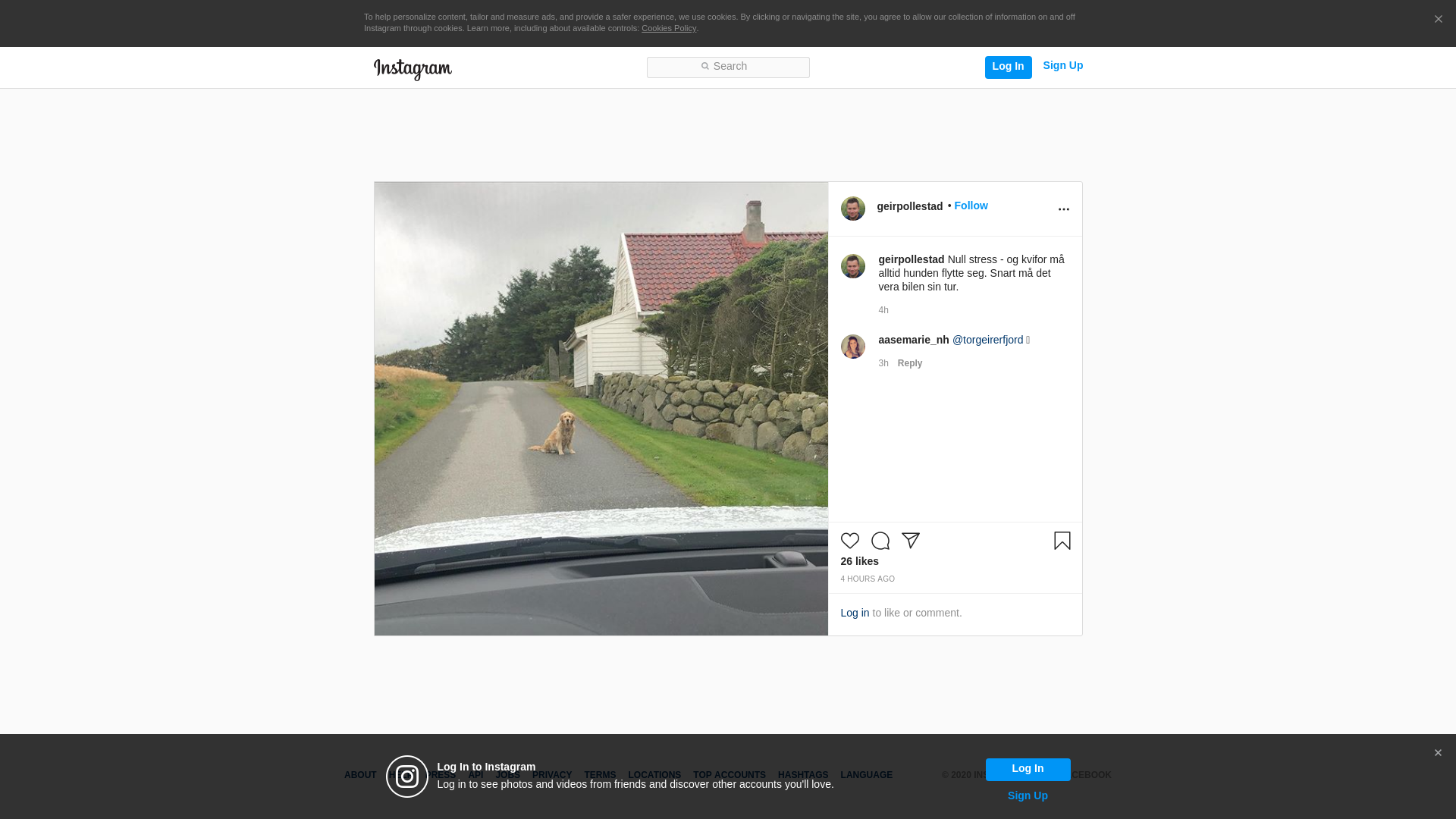Follow geirpollestad
Screen dimensions: 1456x819
971,206
